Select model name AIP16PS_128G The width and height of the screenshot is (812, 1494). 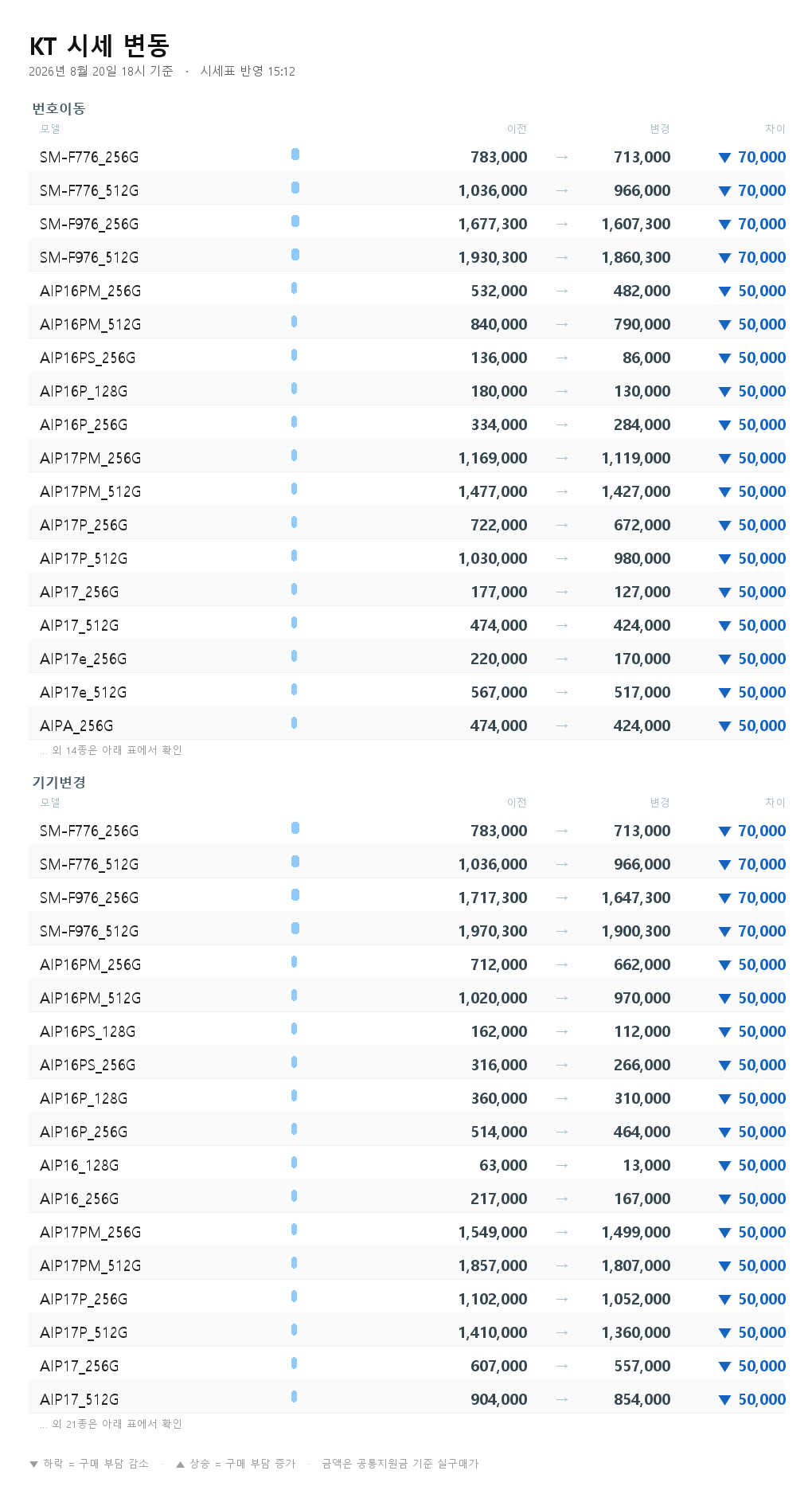88,1032
